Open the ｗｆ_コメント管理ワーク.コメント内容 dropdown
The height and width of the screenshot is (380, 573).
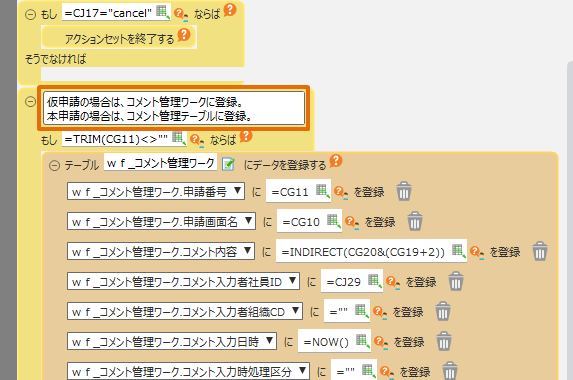pos(161,251)
